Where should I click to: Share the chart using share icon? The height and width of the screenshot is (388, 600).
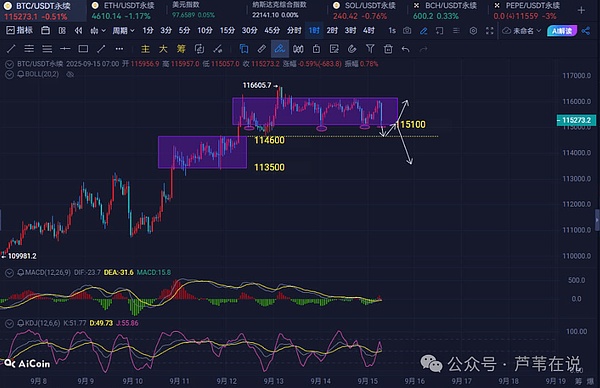click(x=586, y=31)
